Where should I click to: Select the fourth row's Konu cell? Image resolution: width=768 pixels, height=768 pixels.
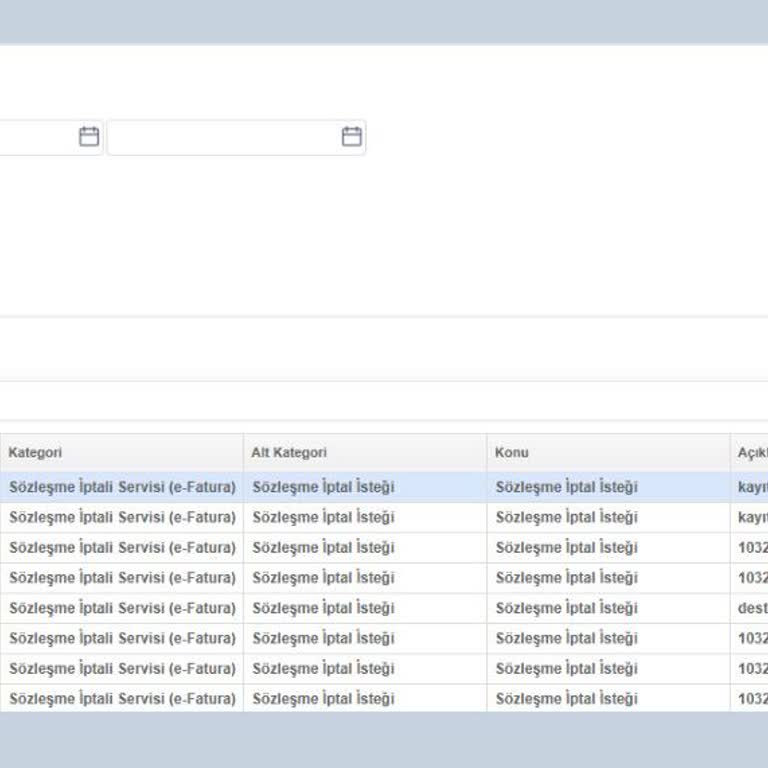pyautogui.click(x=566, y=578)
